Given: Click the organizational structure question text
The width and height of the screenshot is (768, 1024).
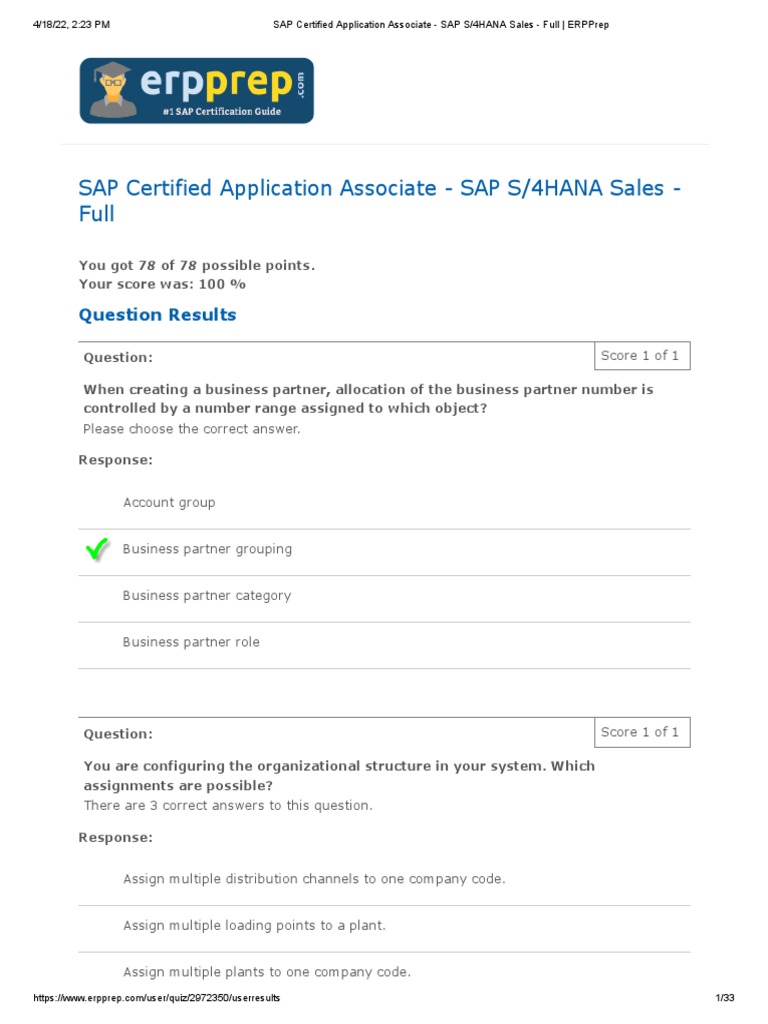Looking at the screenshot, I should pyautogui.click(x=339, y=775).
